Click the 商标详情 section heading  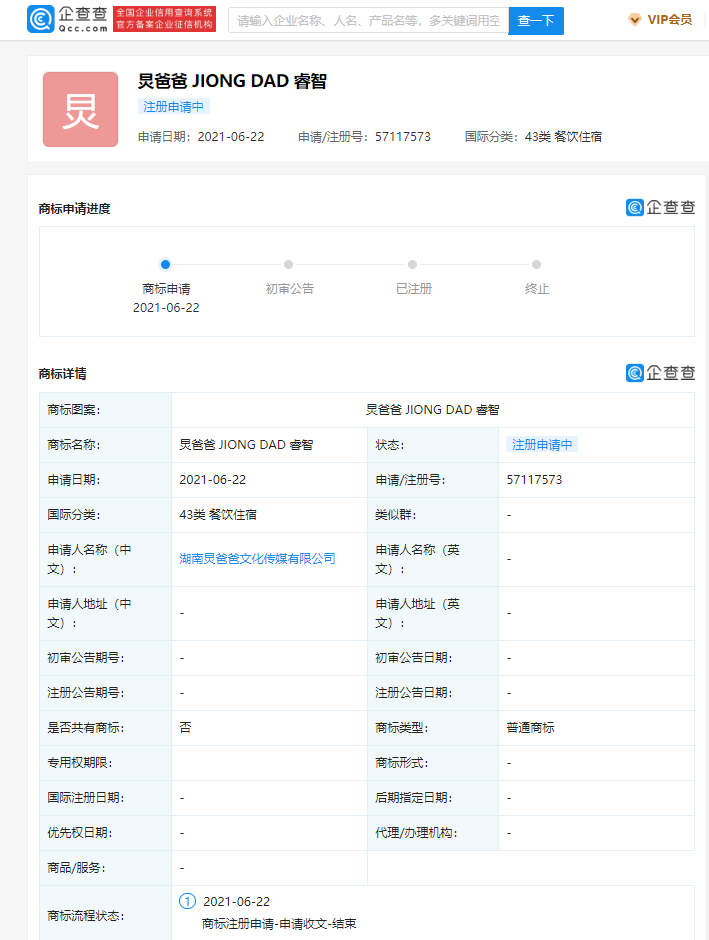tap(62, 373)
